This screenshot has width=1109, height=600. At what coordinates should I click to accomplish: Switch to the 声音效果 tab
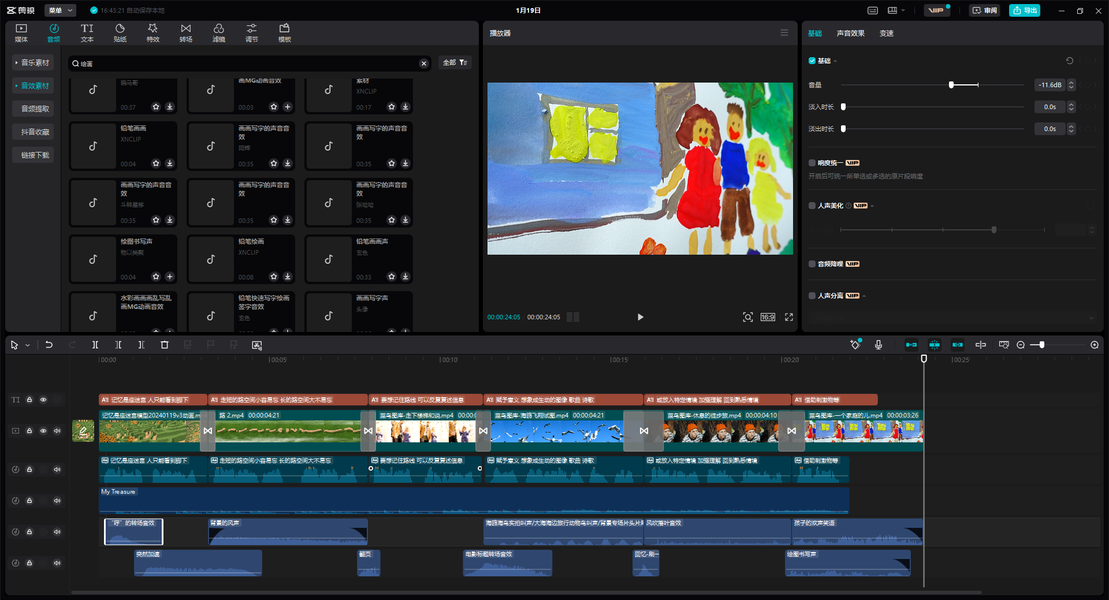(850, 33)
